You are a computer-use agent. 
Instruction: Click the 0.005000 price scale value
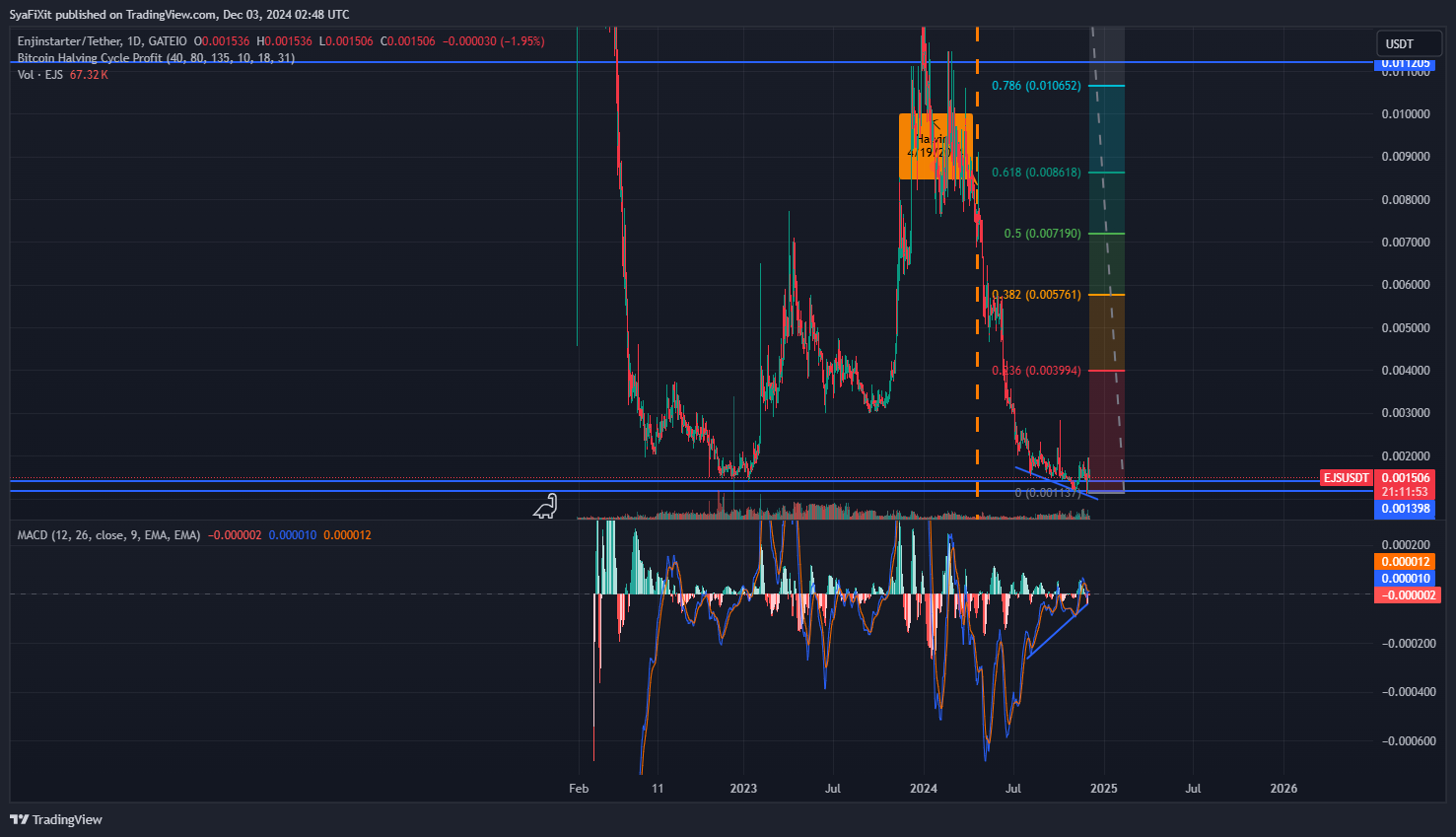[x=1406, y=328]
